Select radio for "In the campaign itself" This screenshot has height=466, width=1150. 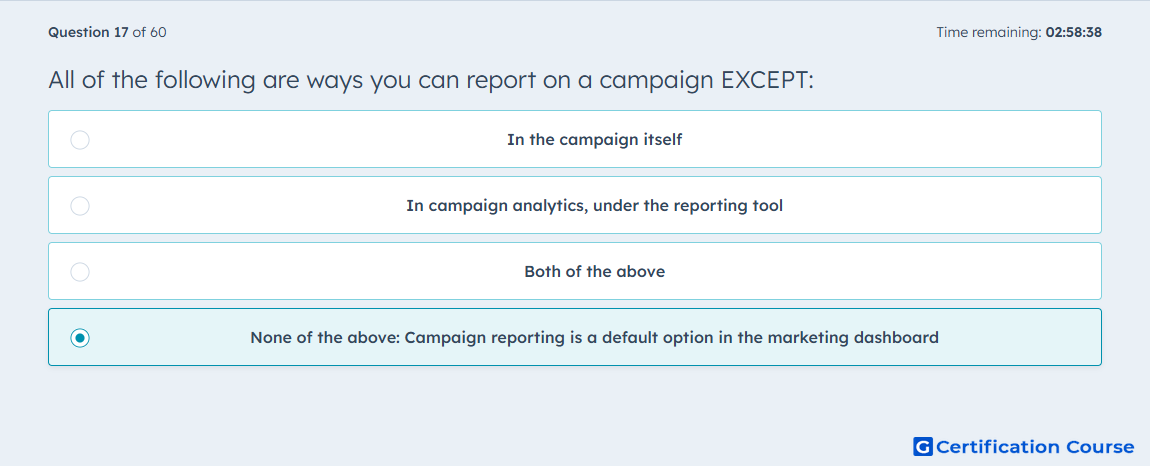[x=80, y=139]
